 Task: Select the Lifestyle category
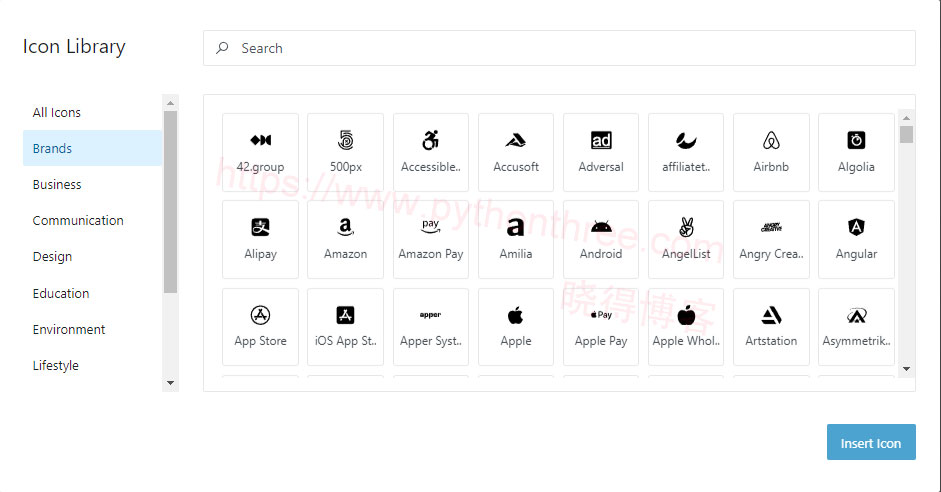coord(92,365)
